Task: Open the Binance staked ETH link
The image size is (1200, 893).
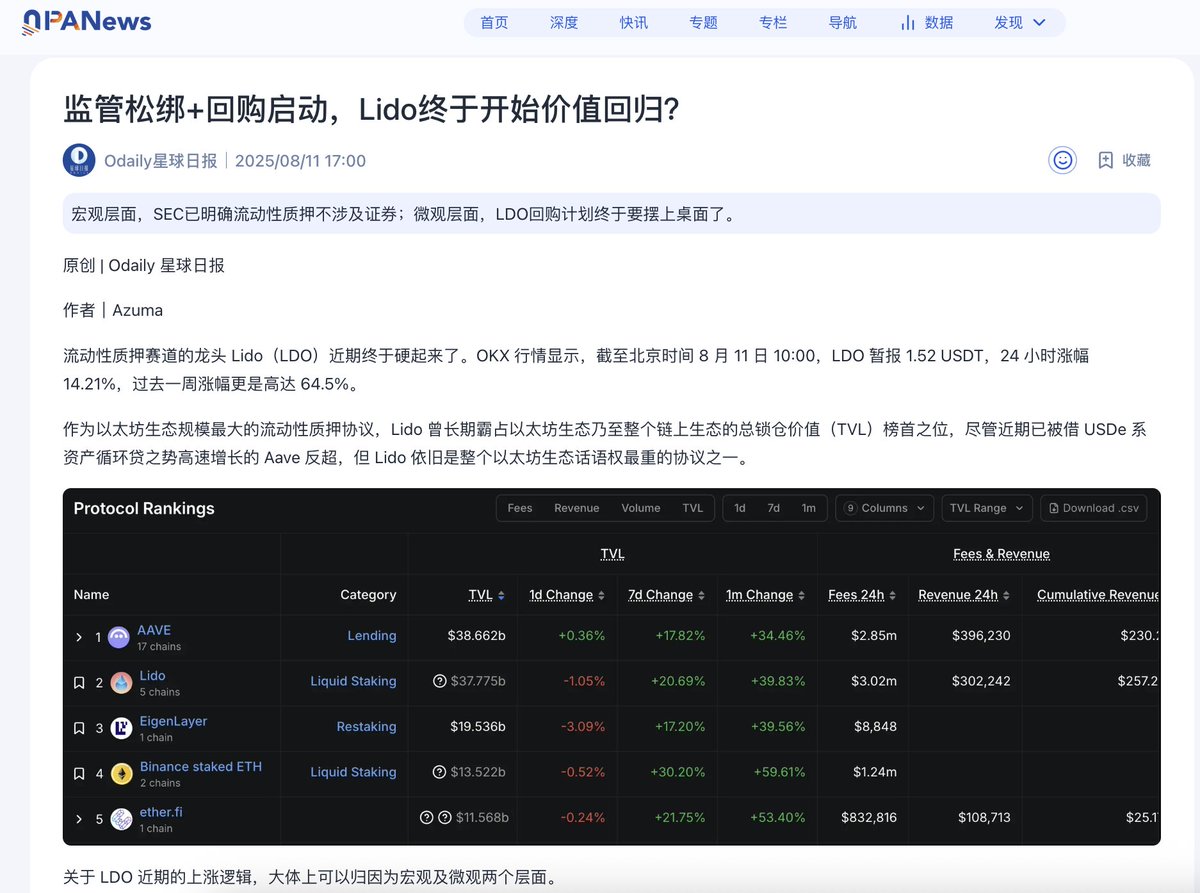Action: 201,766
